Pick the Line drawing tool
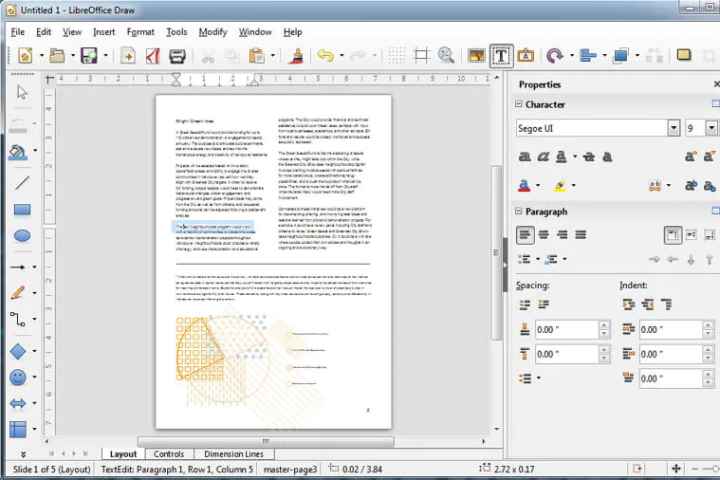 (21, 182)
